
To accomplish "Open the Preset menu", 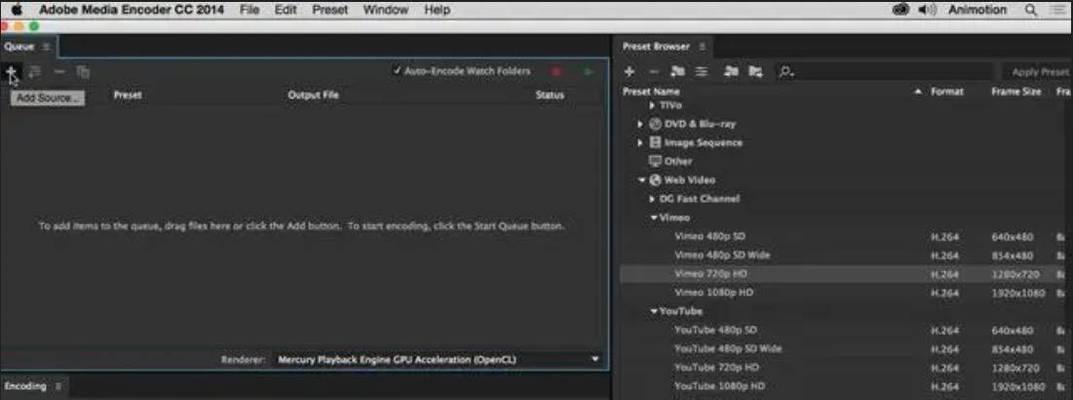I will 330,10.
